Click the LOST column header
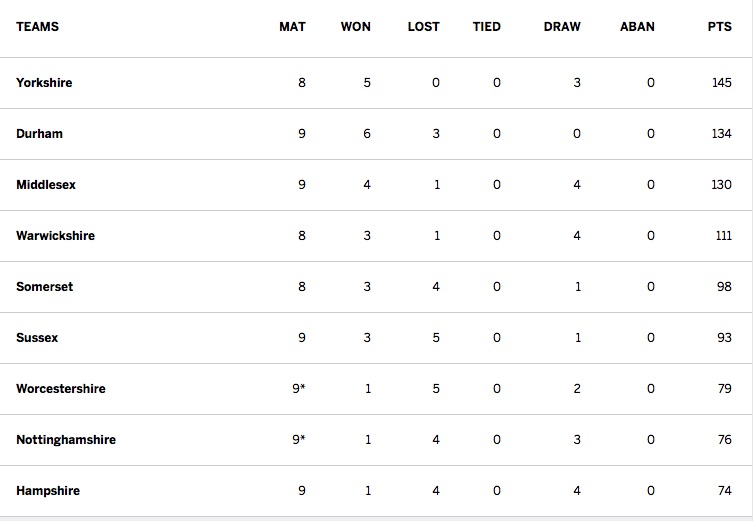 423,27
